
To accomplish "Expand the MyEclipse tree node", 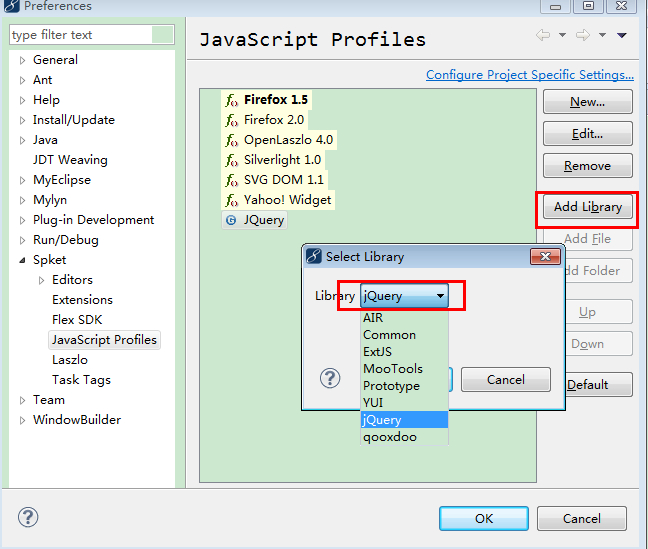I will (22, 180).
